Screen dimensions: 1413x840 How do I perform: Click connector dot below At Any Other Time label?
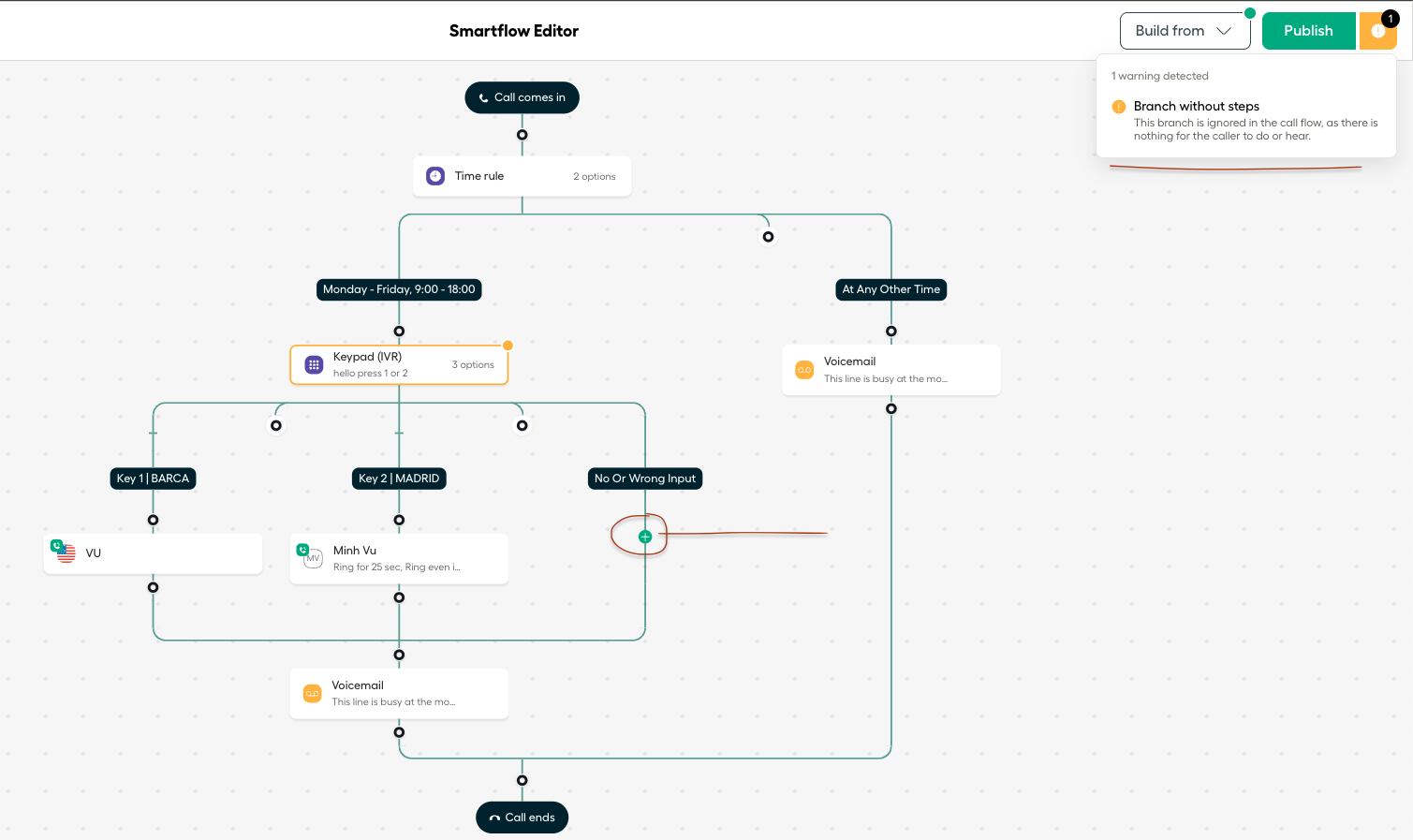[890, 332]
